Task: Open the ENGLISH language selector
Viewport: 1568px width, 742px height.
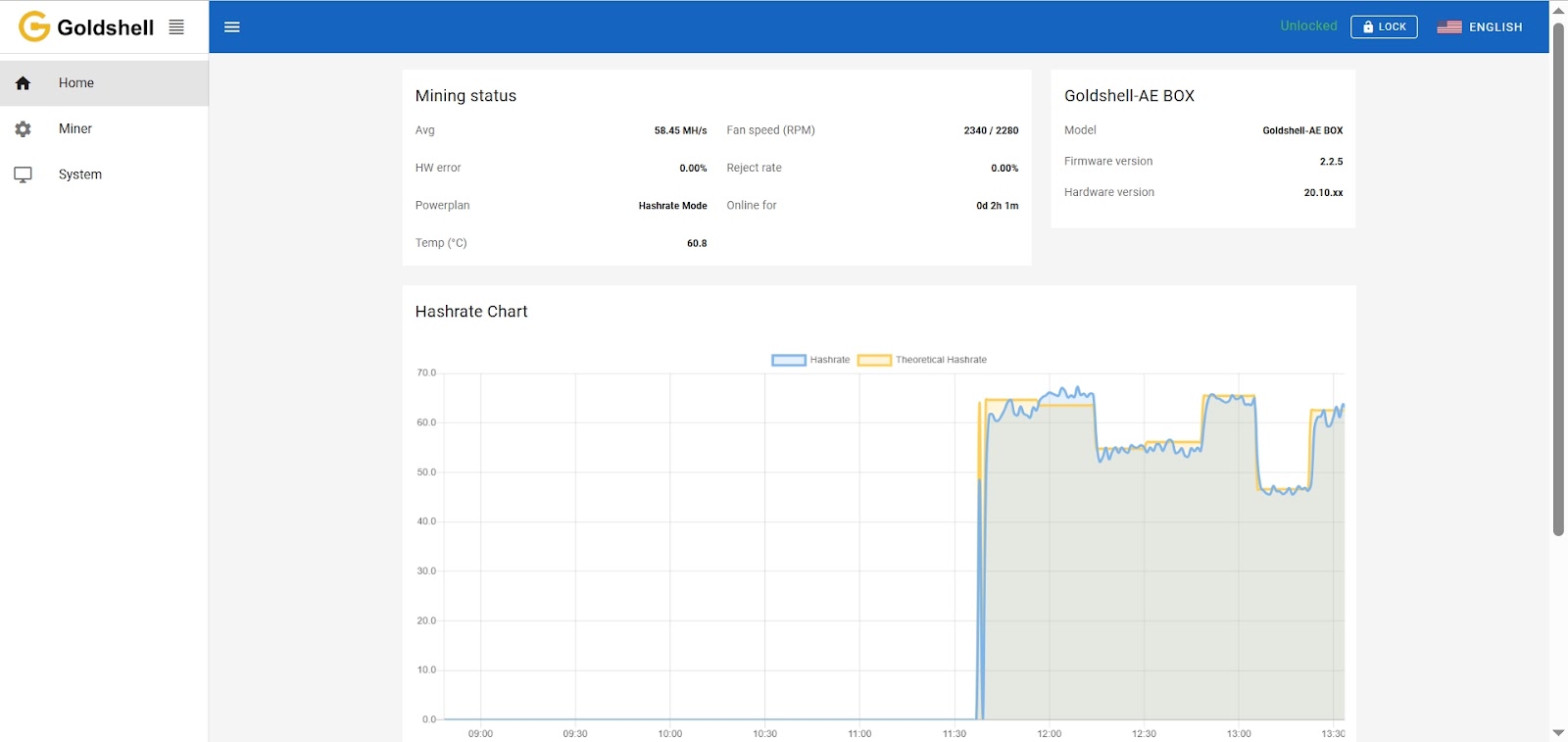Action: [1480, 27]
